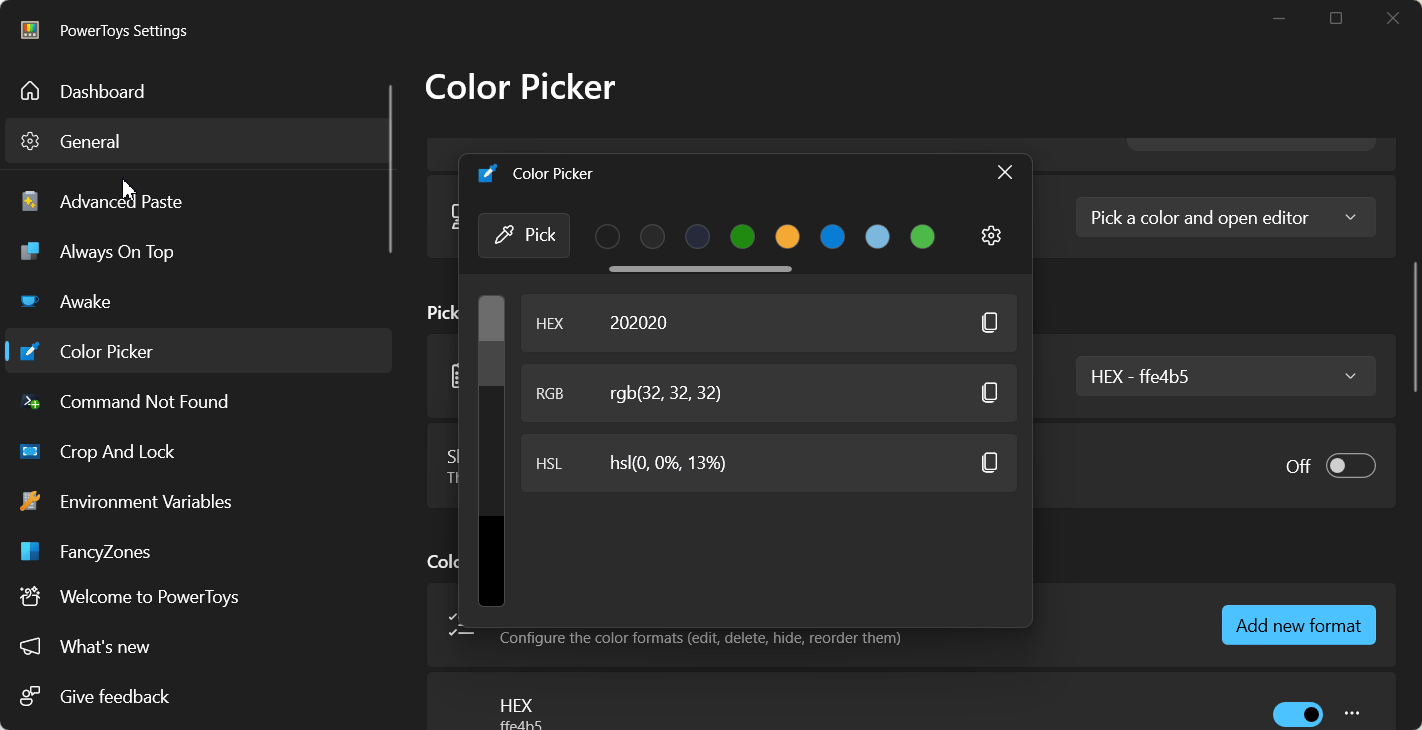Image resolution: width=1422 pixels, height=730 pixels.
Task: Click the settings page vertical scrollbar
Action: point(1416,326)
